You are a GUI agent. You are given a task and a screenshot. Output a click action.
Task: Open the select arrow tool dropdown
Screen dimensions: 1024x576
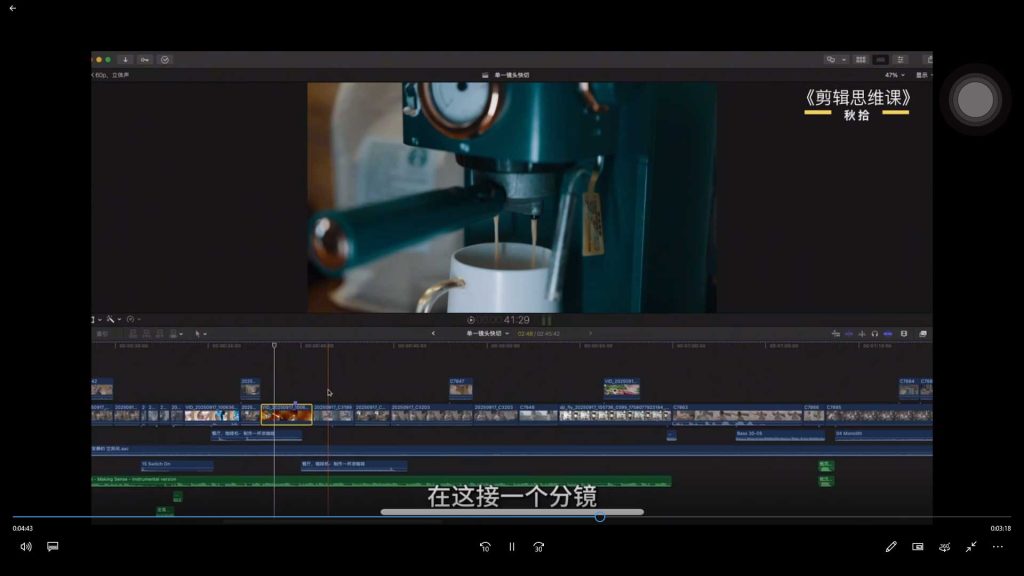tap(200, 334)
